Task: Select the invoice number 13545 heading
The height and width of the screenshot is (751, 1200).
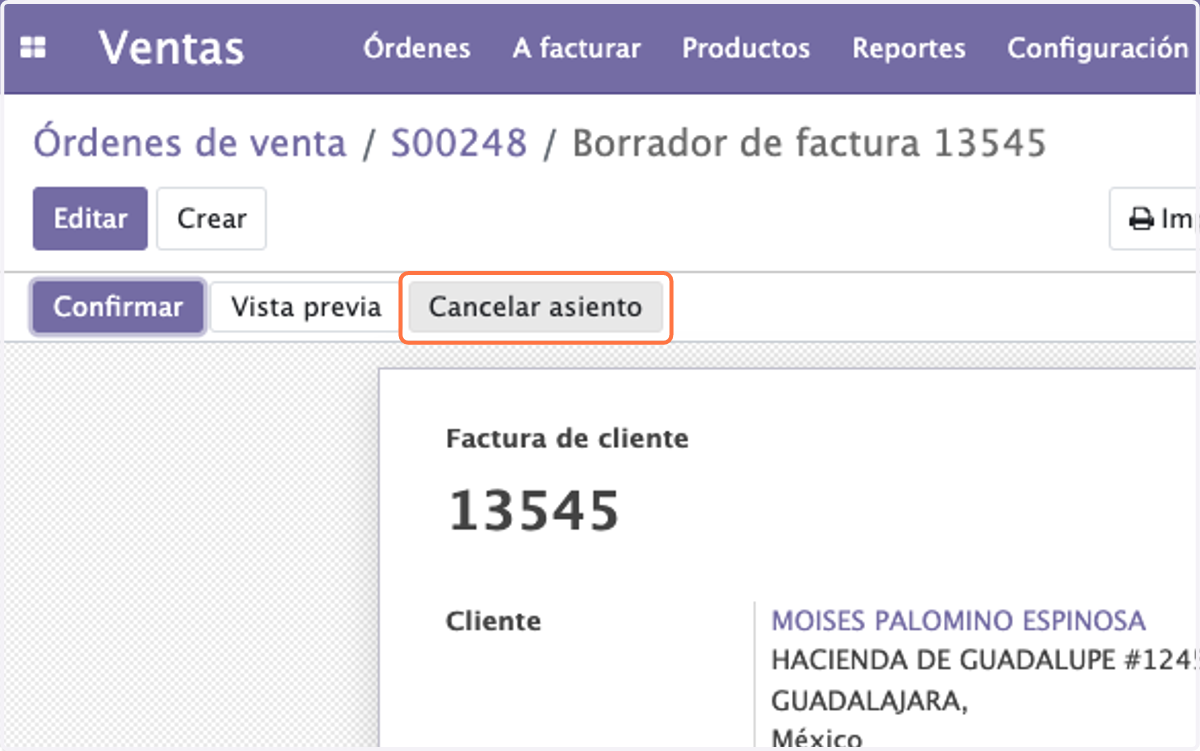Action: (x=533, y=510)
